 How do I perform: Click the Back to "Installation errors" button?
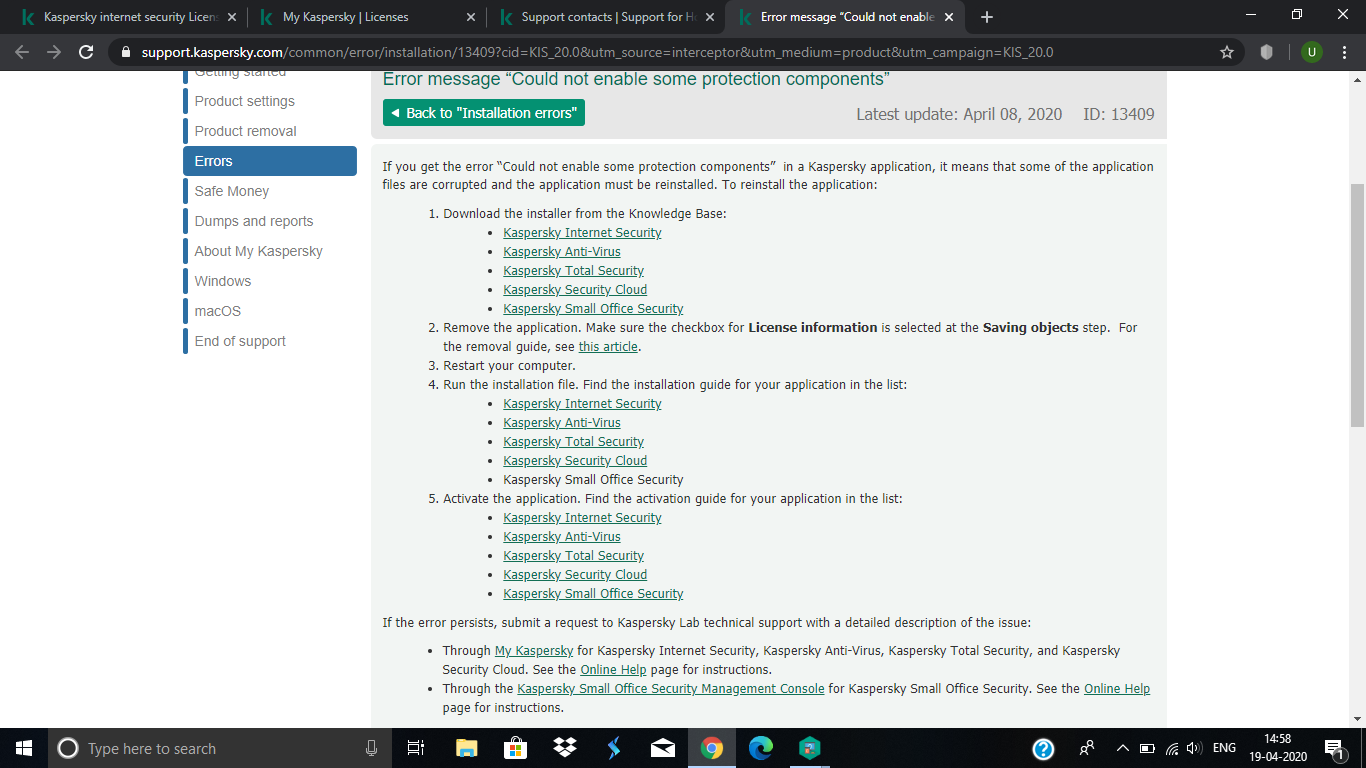pos(484,113)
